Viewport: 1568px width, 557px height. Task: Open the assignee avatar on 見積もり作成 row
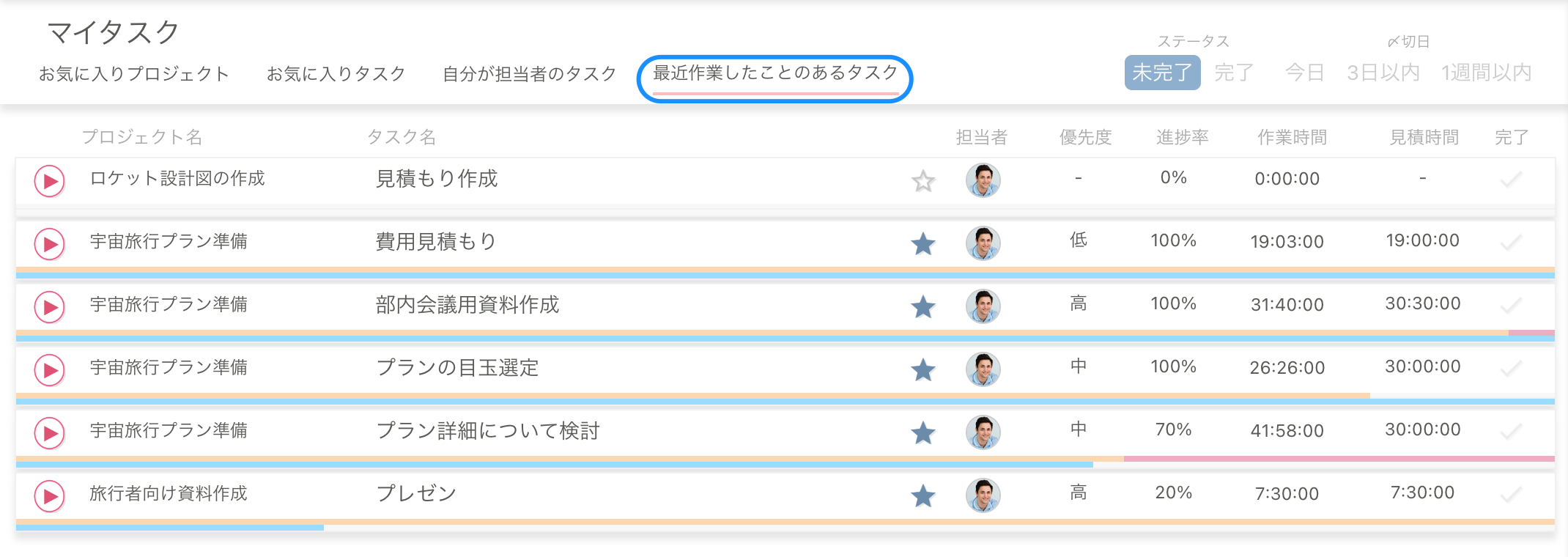pos(983,180)
